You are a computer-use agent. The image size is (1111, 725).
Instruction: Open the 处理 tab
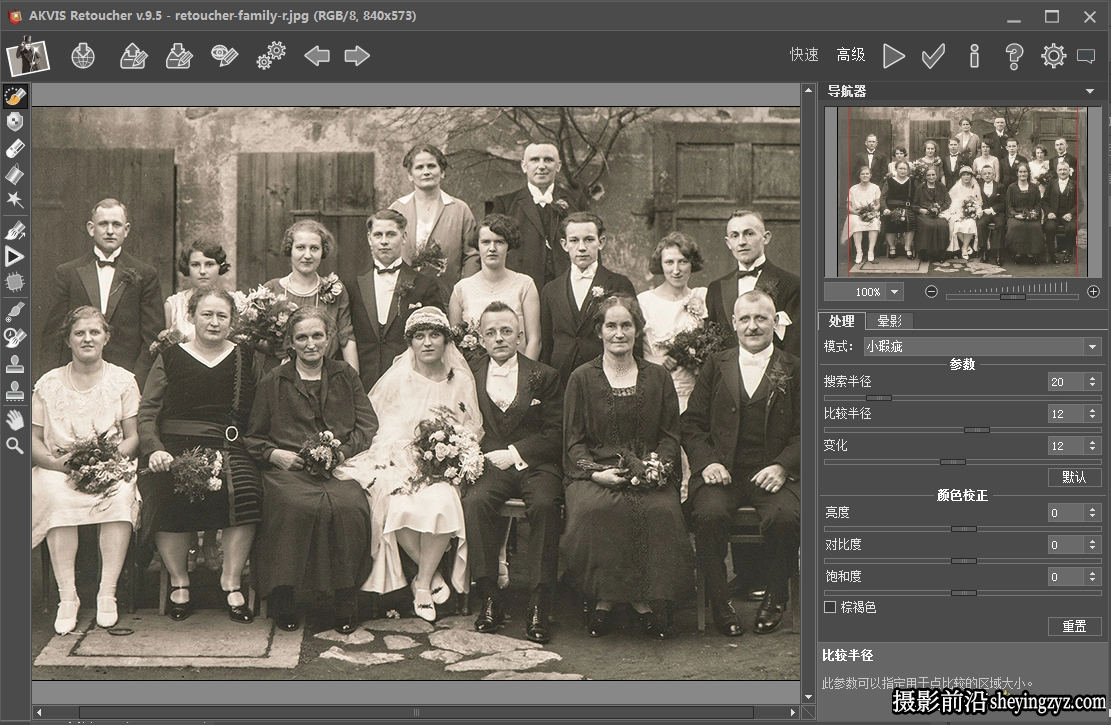pos(841,321)
